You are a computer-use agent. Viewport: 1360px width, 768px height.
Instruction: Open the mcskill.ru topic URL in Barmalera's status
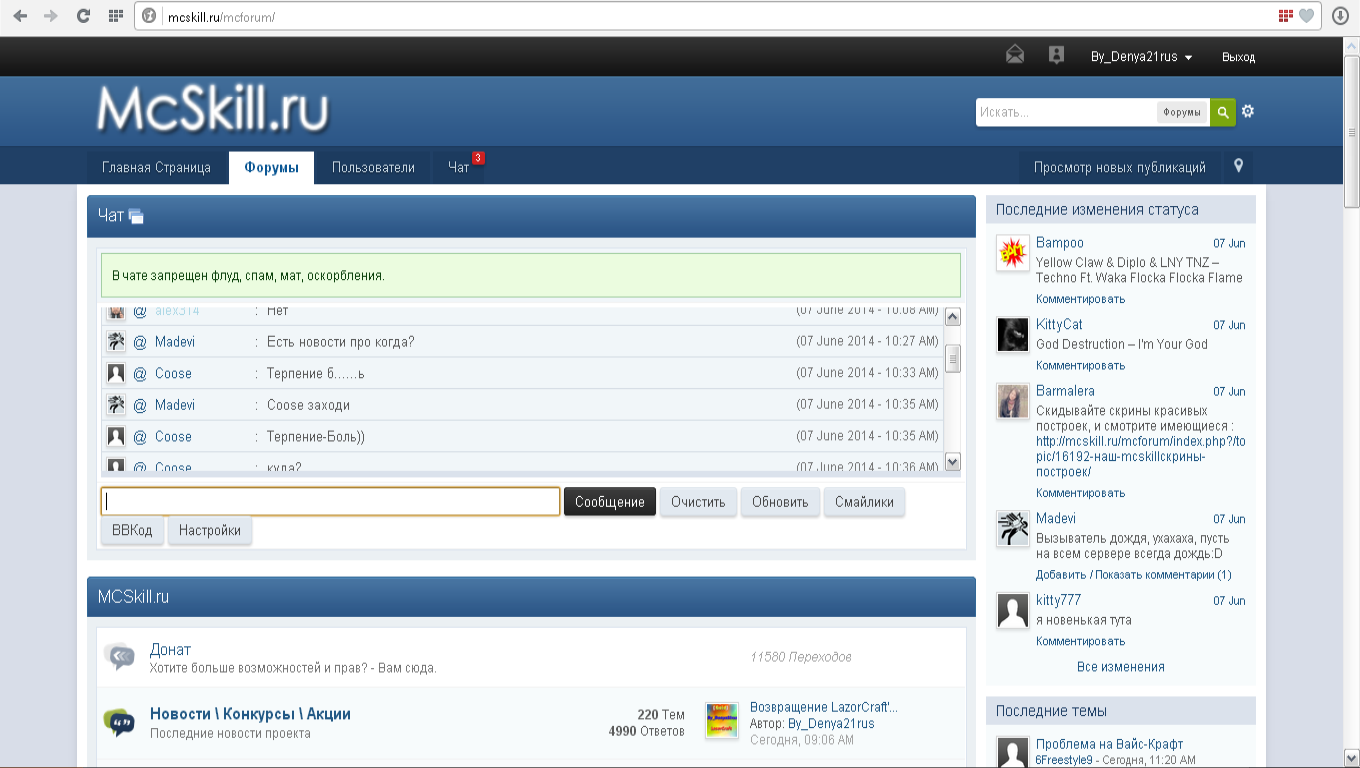(1141, 457)
